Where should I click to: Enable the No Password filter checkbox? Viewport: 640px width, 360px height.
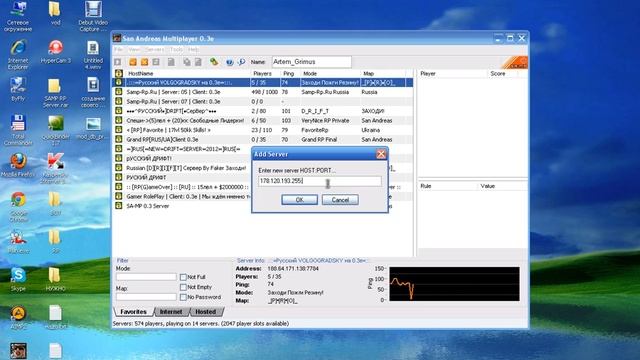tap(183, 297)
